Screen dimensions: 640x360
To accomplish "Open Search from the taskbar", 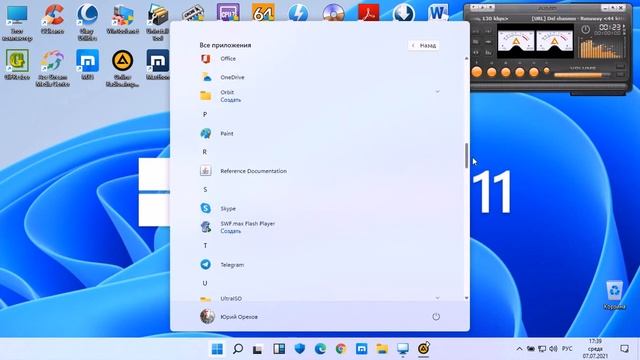I will 238,349.
